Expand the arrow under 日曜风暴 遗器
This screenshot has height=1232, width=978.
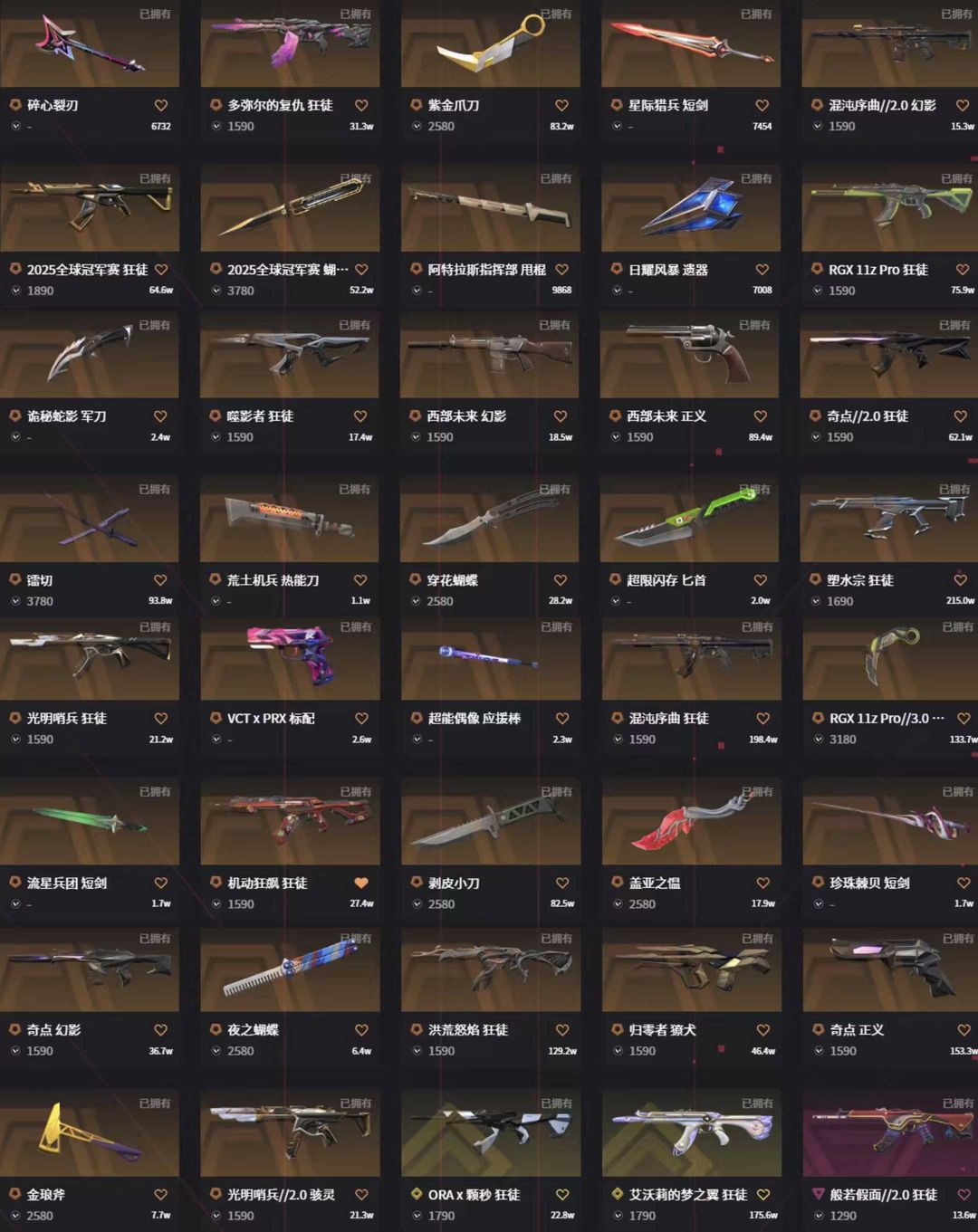point(617,291)
